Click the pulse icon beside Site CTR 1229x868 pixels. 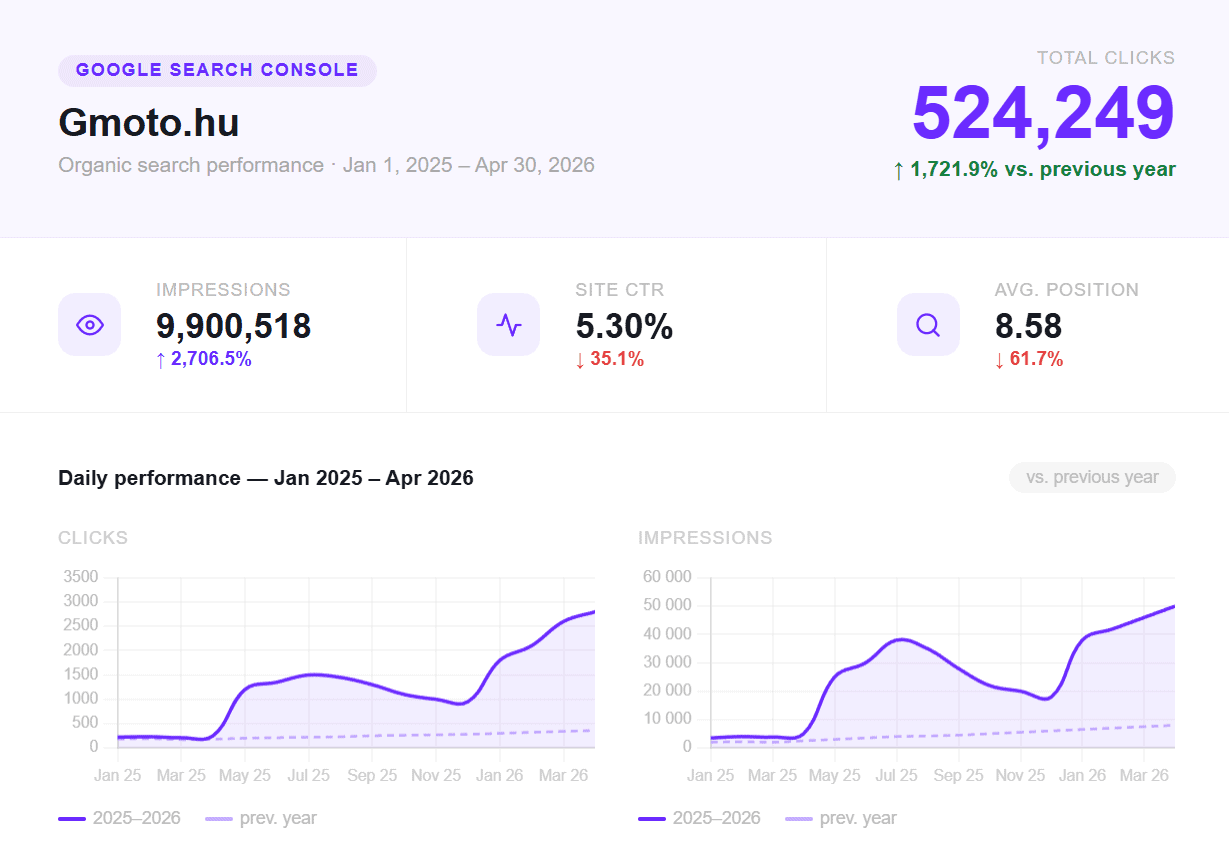point(509,325)
